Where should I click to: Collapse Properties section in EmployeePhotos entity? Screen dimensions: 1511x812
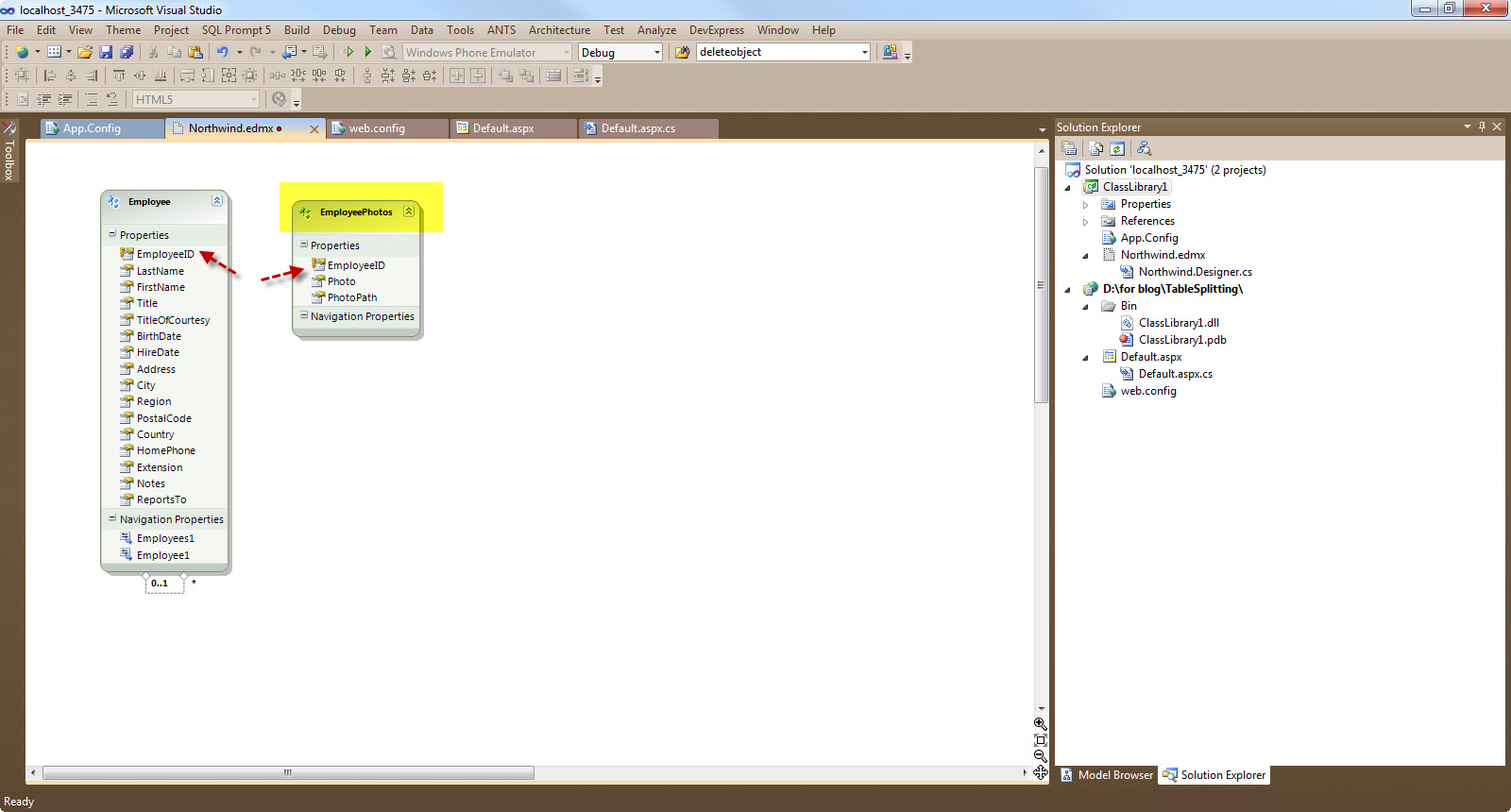(304, 245)
